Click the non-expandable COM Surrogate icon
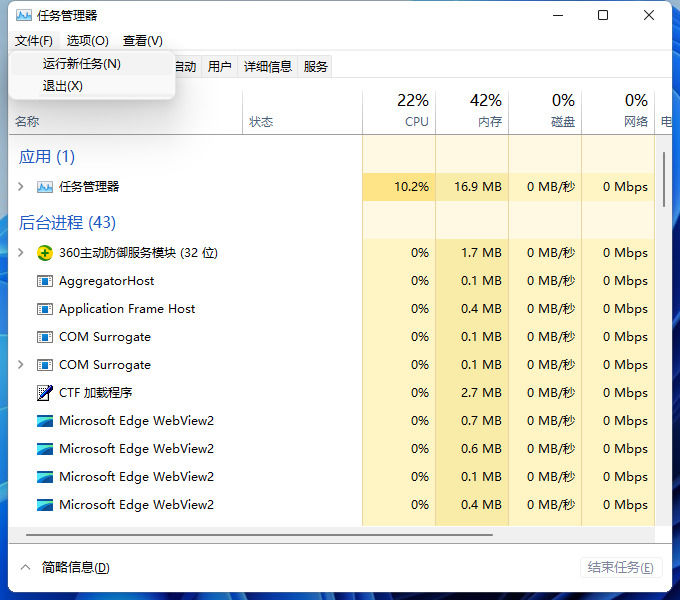Viewport: 680px width, 600px height. (45, 337)
